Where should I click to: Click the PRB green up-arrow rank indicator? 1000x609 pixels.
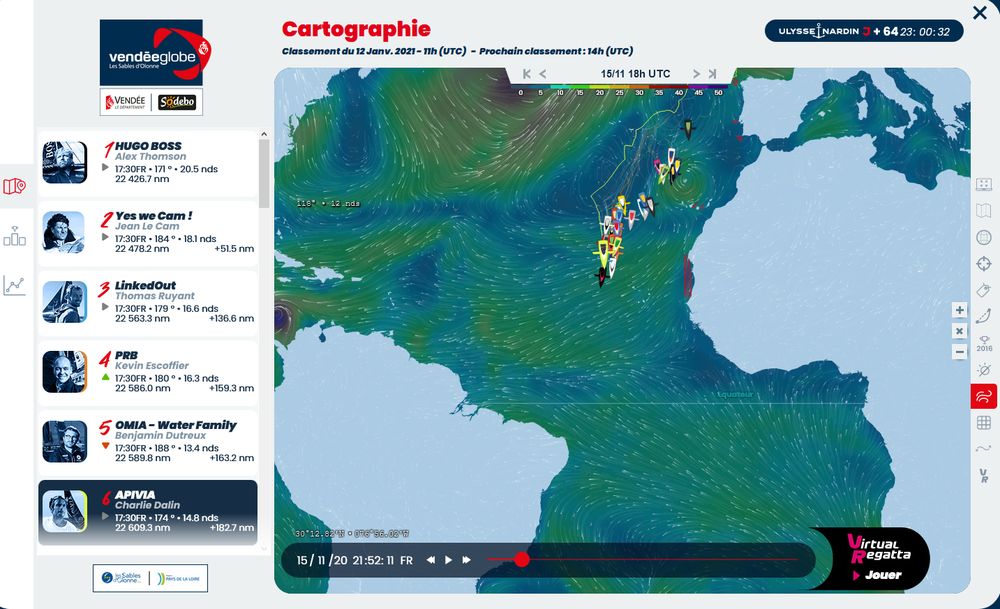pyautogui.click(x=106, y=378)
